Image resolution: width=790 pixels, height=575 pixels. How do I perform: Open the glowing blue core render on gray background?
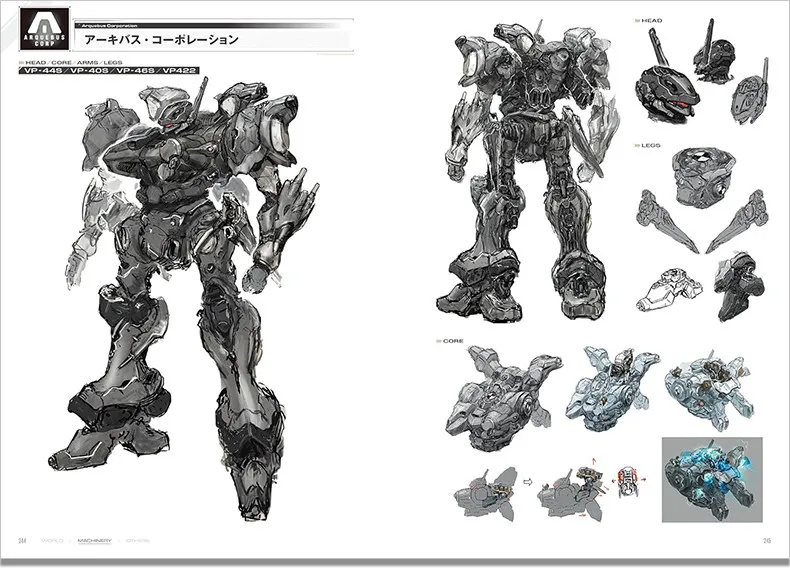[x=712, y=480]
